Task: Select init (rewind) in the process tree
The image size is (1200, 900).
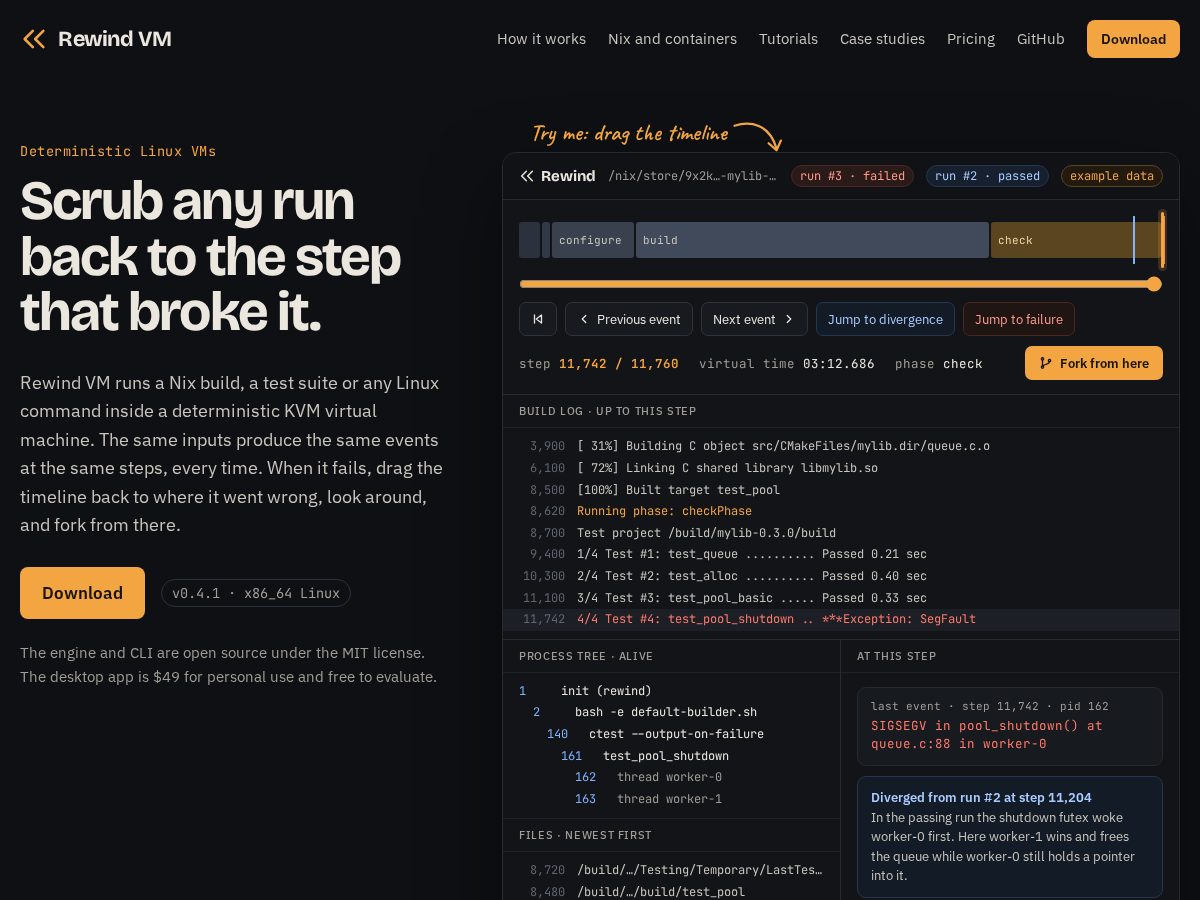Action: tap(671, 691)
